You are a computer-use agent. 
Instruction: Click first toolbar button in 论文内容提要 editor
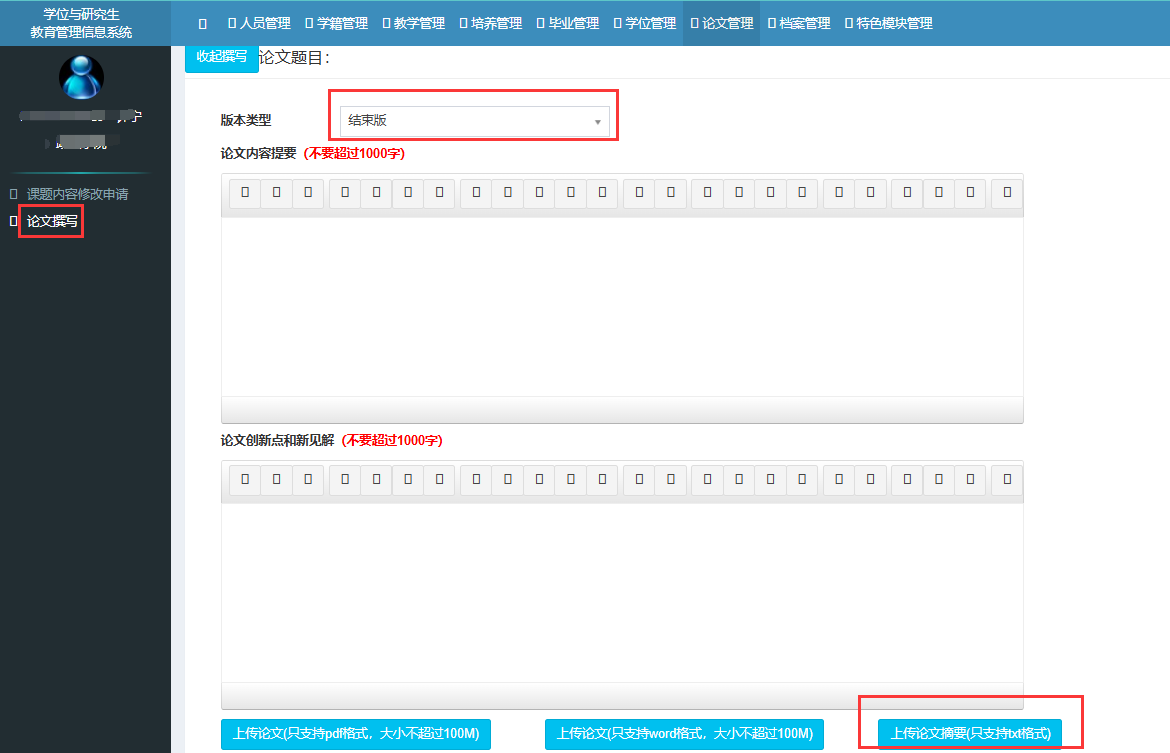245,192
